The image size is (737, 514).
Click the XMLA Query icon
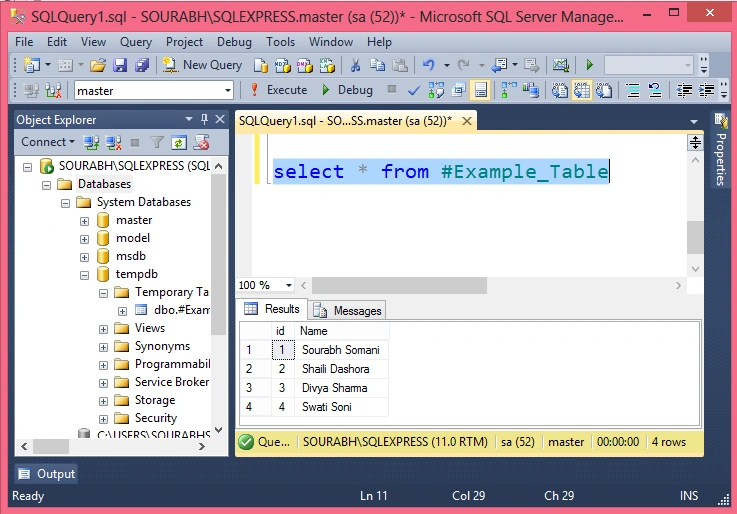click(x=327, y=65)
